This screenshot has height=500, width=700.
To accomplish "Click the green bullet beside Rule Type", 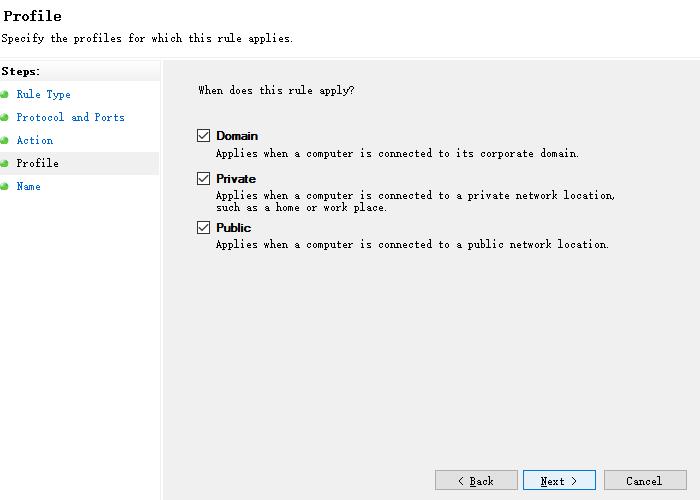I will click(5, 95).
